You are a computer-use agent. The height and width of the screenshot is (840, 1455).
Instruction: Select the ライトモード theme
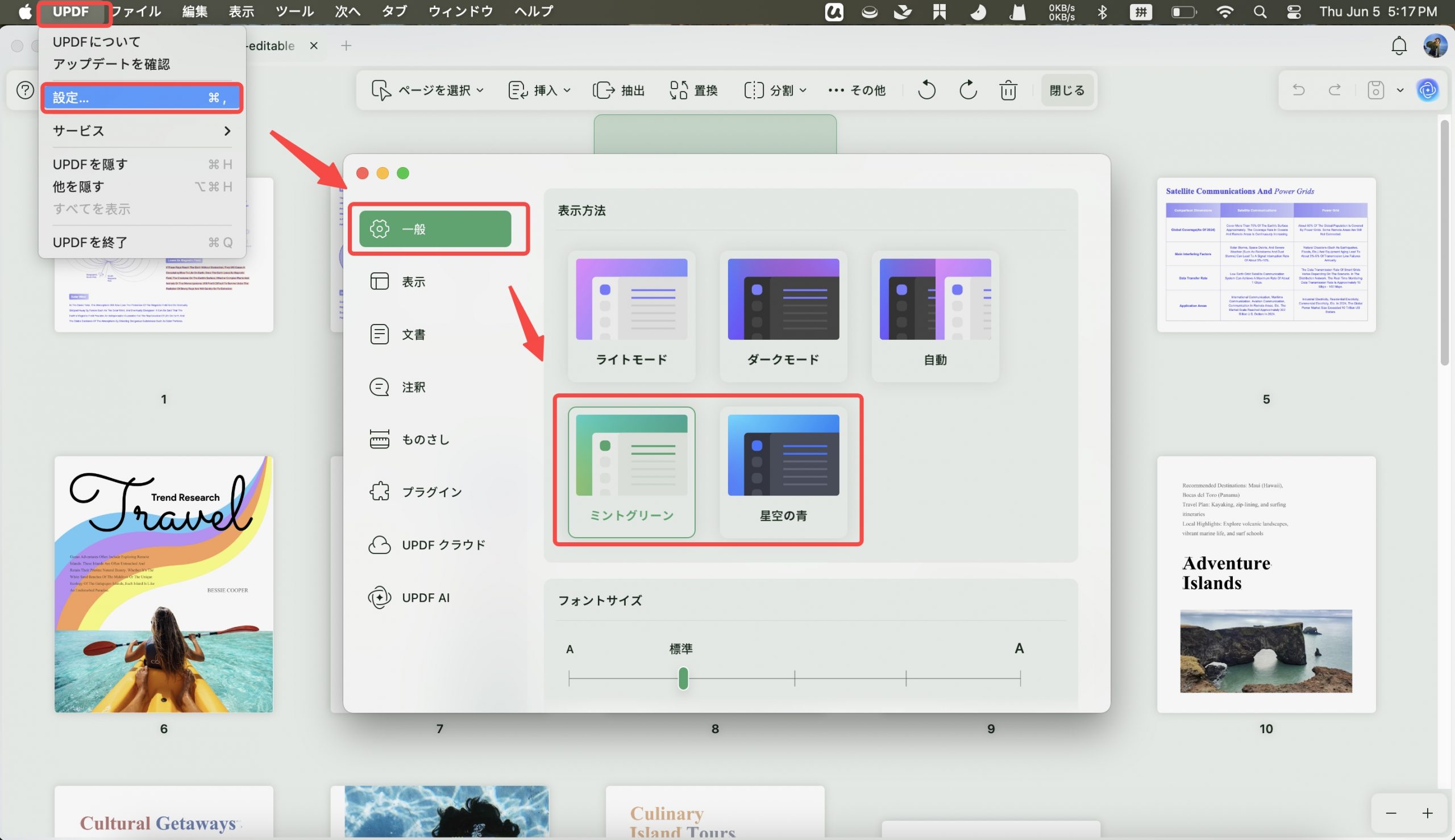tap(631, 316)
